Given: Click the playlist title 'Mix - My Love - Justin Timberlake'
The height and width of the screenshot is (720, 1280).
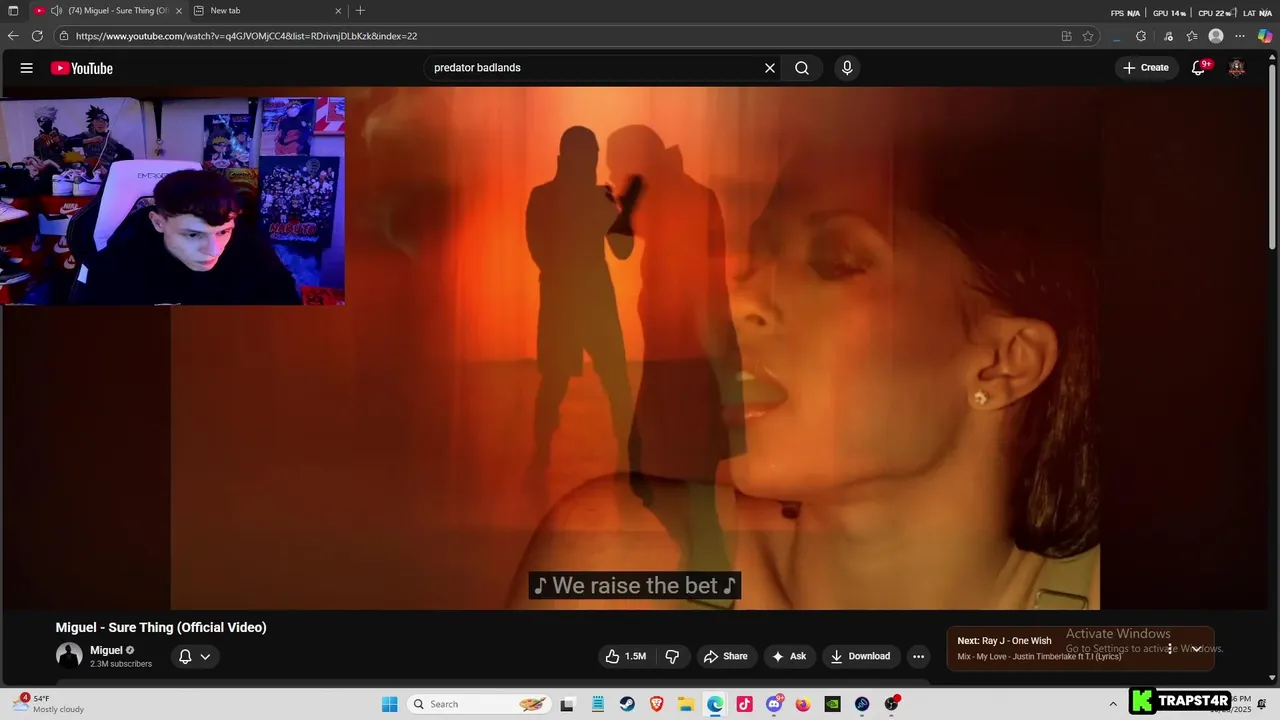Looking at the screenshot, I should [x=1039, y=657].
